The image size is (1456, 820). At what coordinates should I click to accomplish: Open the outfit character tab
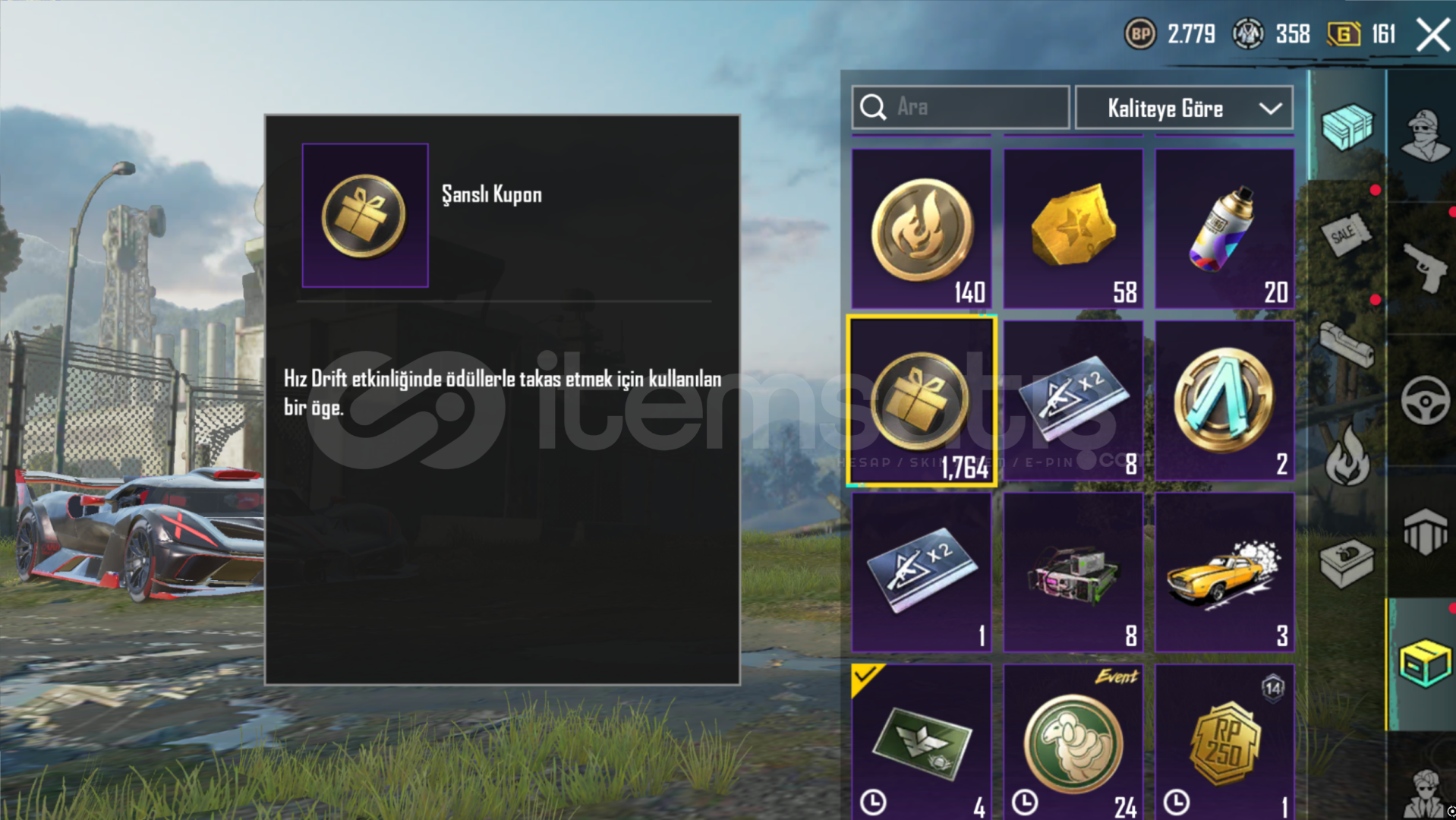click(1424, 135)
